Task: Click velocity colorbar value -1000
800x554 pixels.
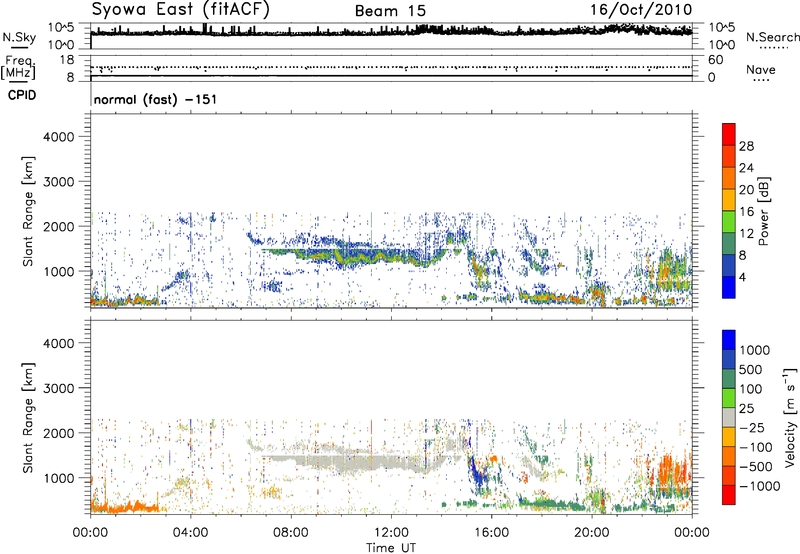Action: tap(759, 486)
